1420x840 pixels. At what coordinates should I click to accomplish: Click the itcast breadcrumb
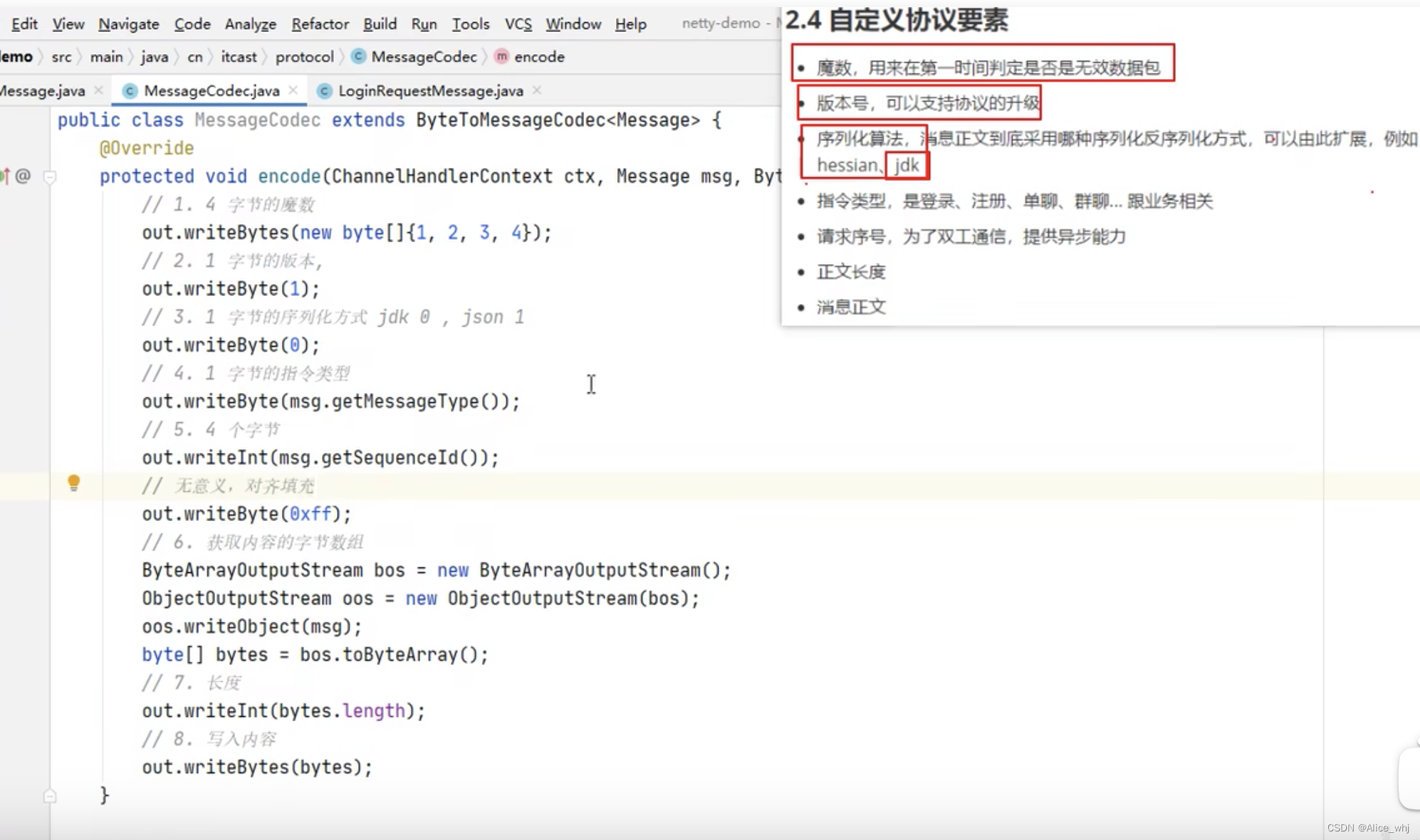(239, 56)
